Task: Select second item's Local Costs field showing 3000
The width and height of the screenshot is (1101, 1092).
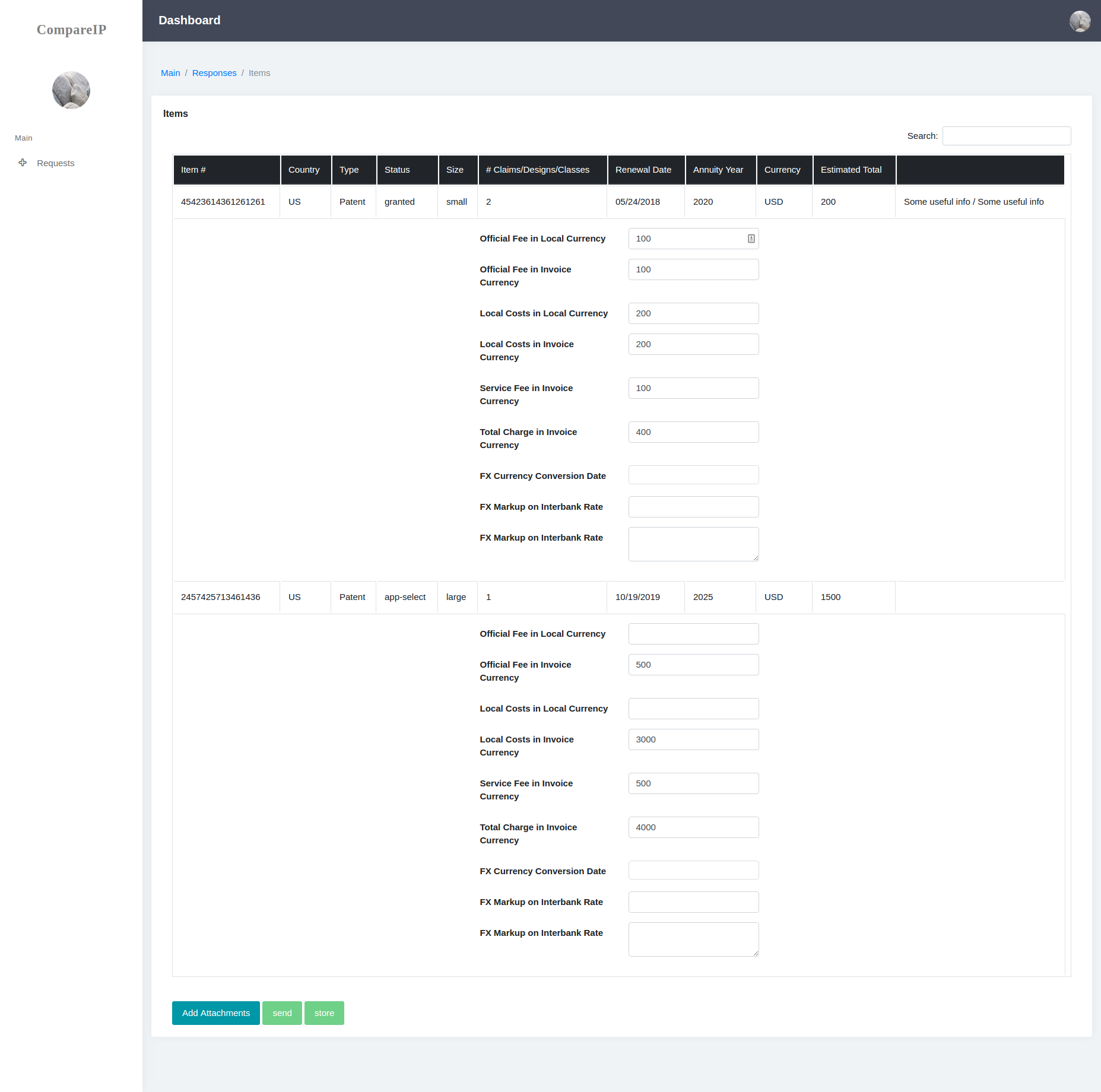Action: (693, 739)
